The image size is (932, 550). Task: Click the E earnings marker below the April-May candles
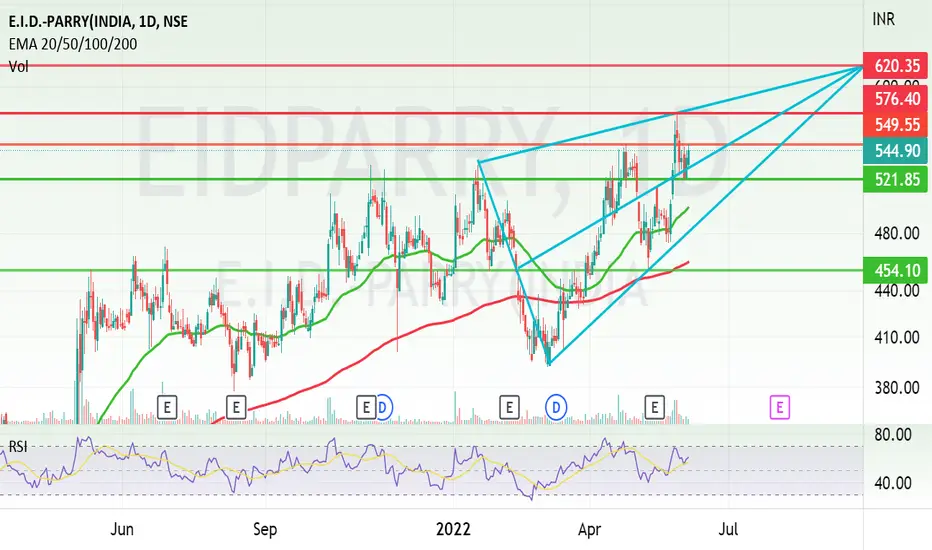(x=654, y=407)
